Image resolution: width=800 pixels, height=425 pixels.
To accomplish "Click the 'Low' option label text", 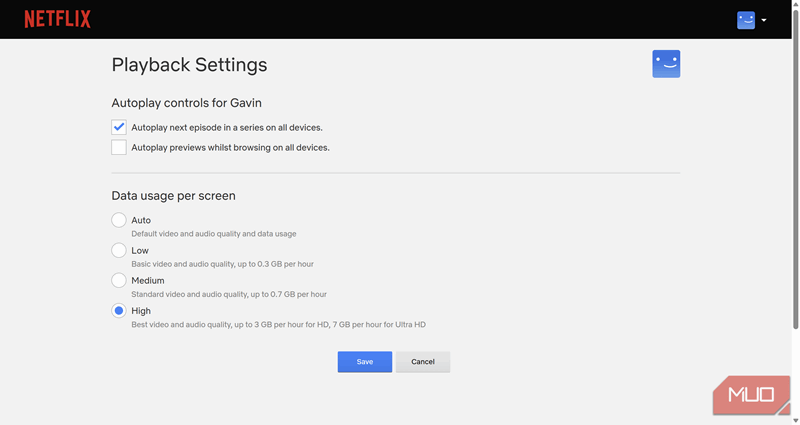I will click(140, 251).
